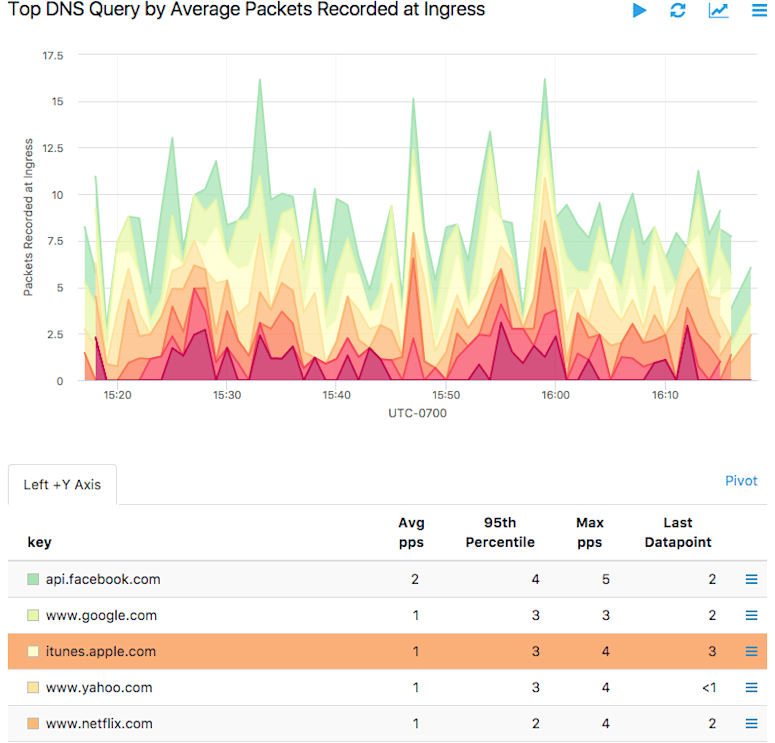
Task: Click the <1 last datapoint for yahoo
Action: tap(709, 688)
